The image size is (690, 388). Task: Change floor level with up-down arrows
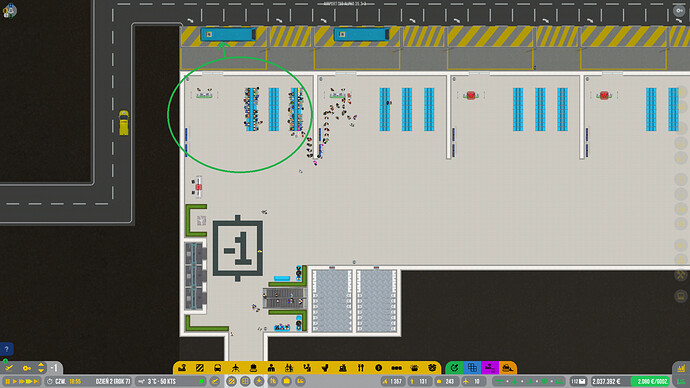[x=41, y=367]
